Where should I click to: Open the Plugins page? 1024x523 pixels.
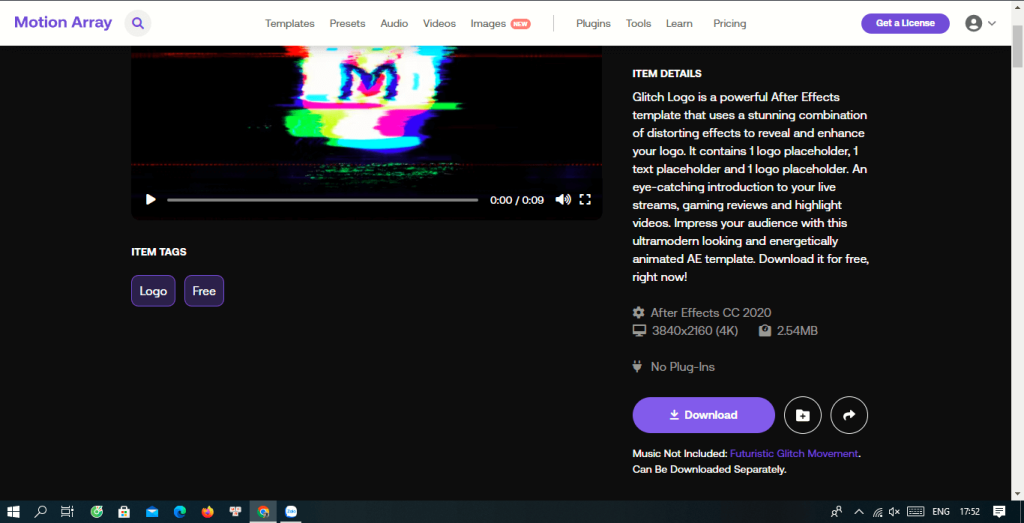click(593, 24)
